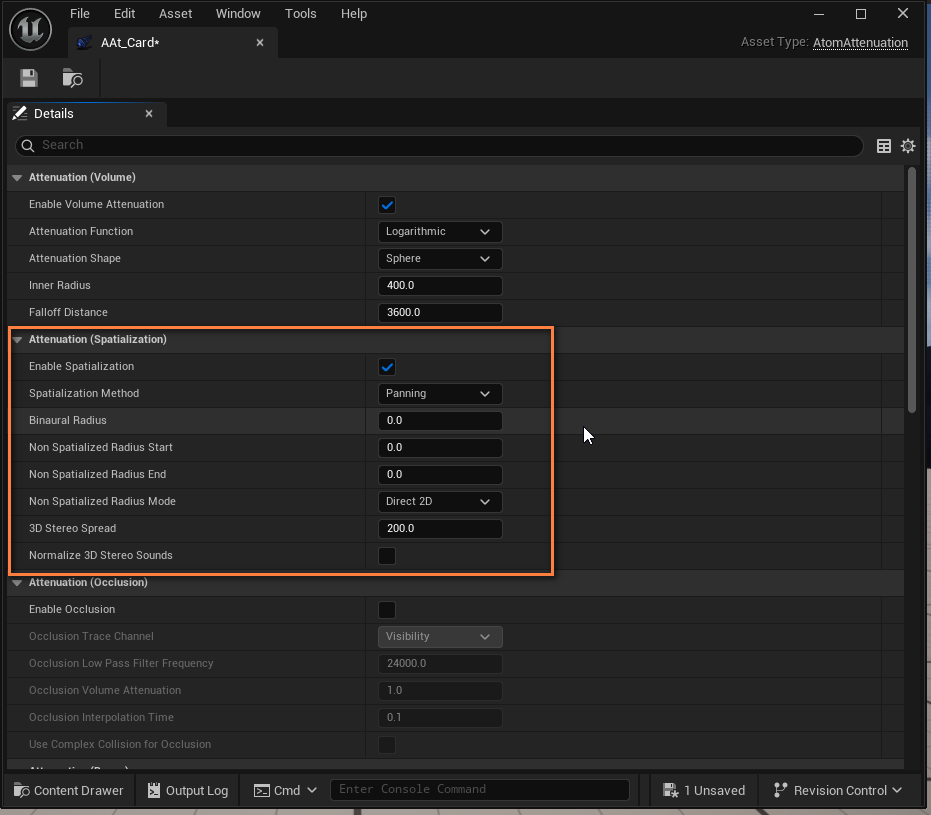Click the Spatialization Method label
931x815 pixels.
(x=84, y=394)
